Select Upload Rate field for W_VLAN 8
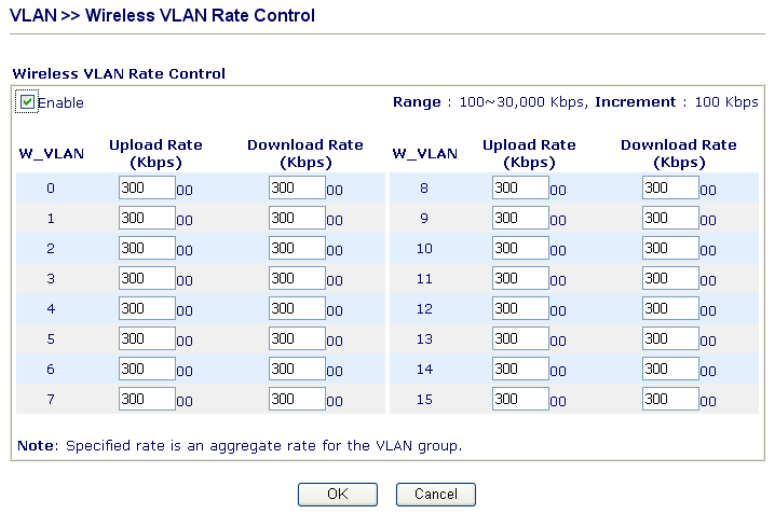This screenshot has width=774, height=513. tap(520, 188)
